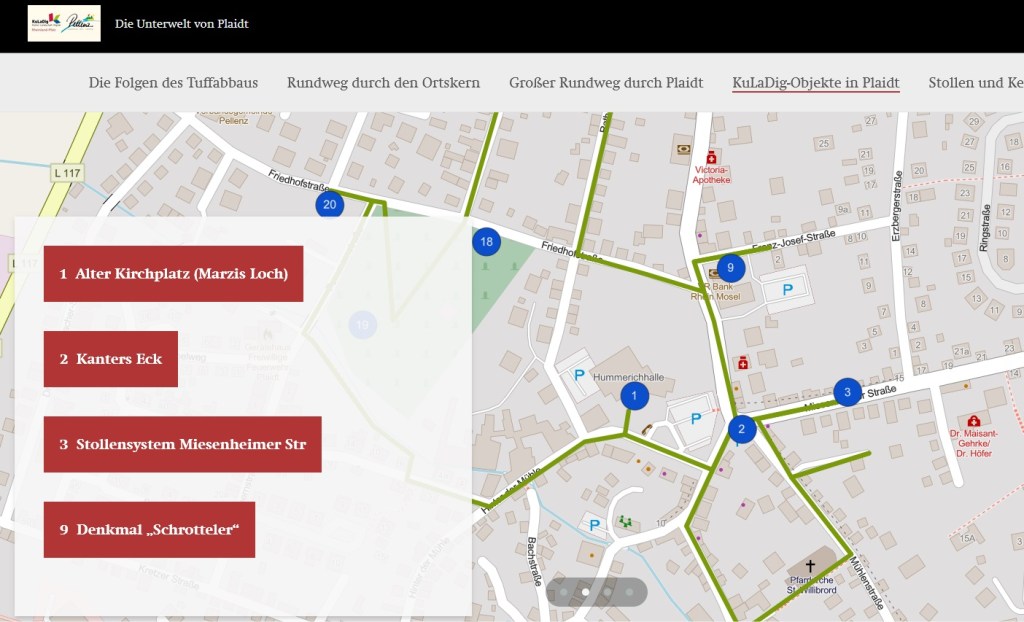Click the Victoria-Apotheke pharmacy icon
This screenshot has height=622, width=1024.
tap(711, 158)
